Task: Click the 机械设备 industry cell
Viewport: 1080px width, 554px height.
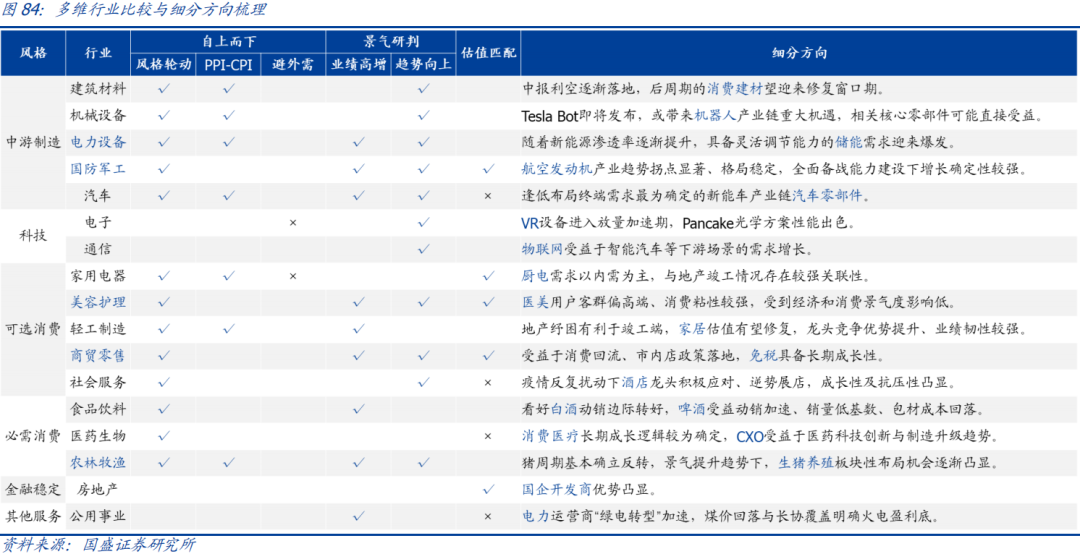Action: 98,115
